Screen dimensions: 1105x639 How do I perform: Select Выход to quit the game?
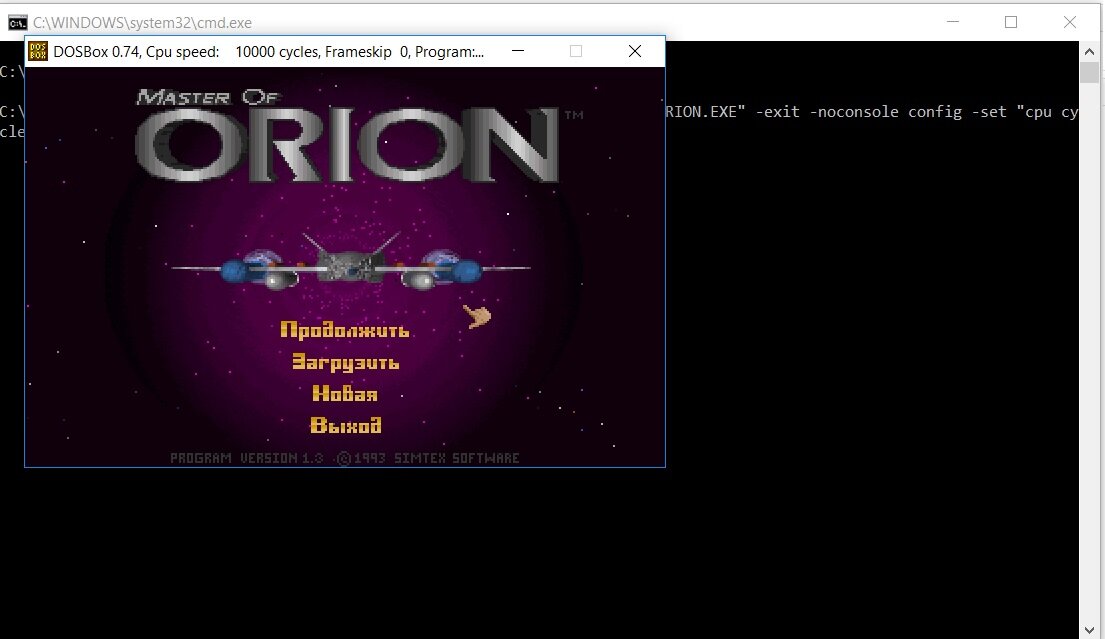pos(345,425)
